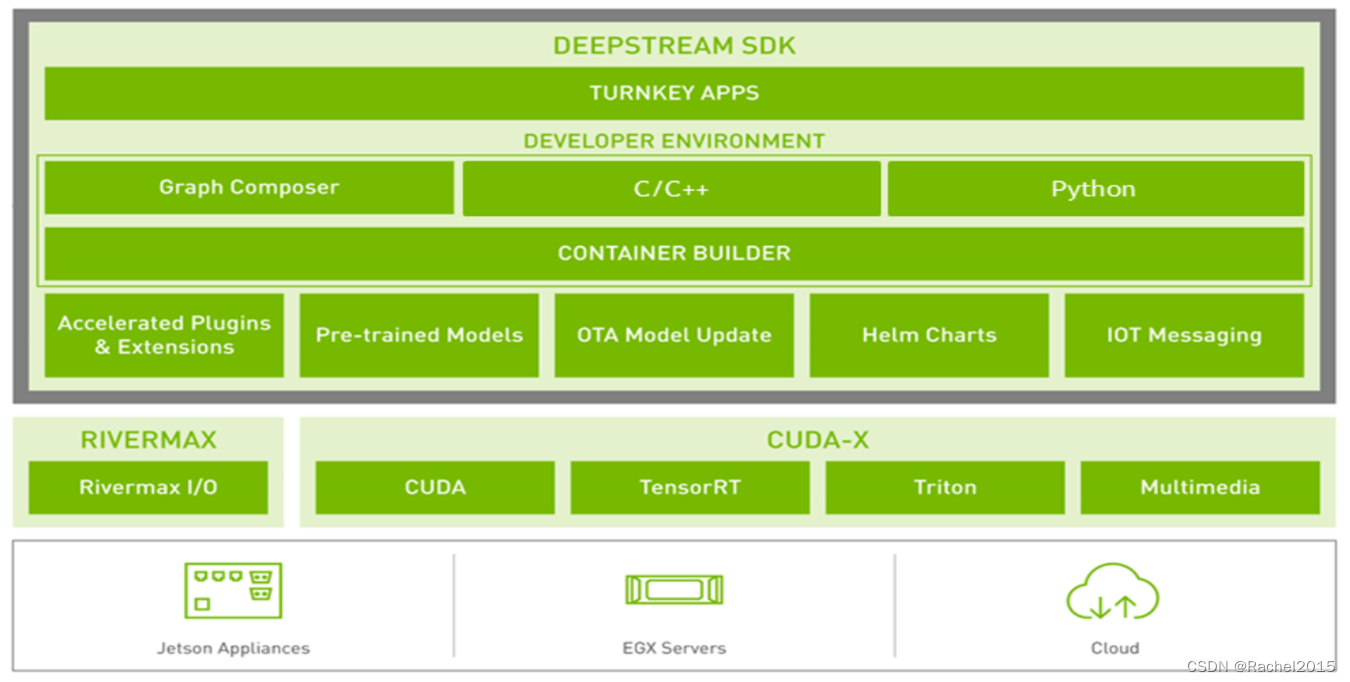Click the OTA Model Update block
Viewport: 1350px width, 682px height.
tap(674, 335)
